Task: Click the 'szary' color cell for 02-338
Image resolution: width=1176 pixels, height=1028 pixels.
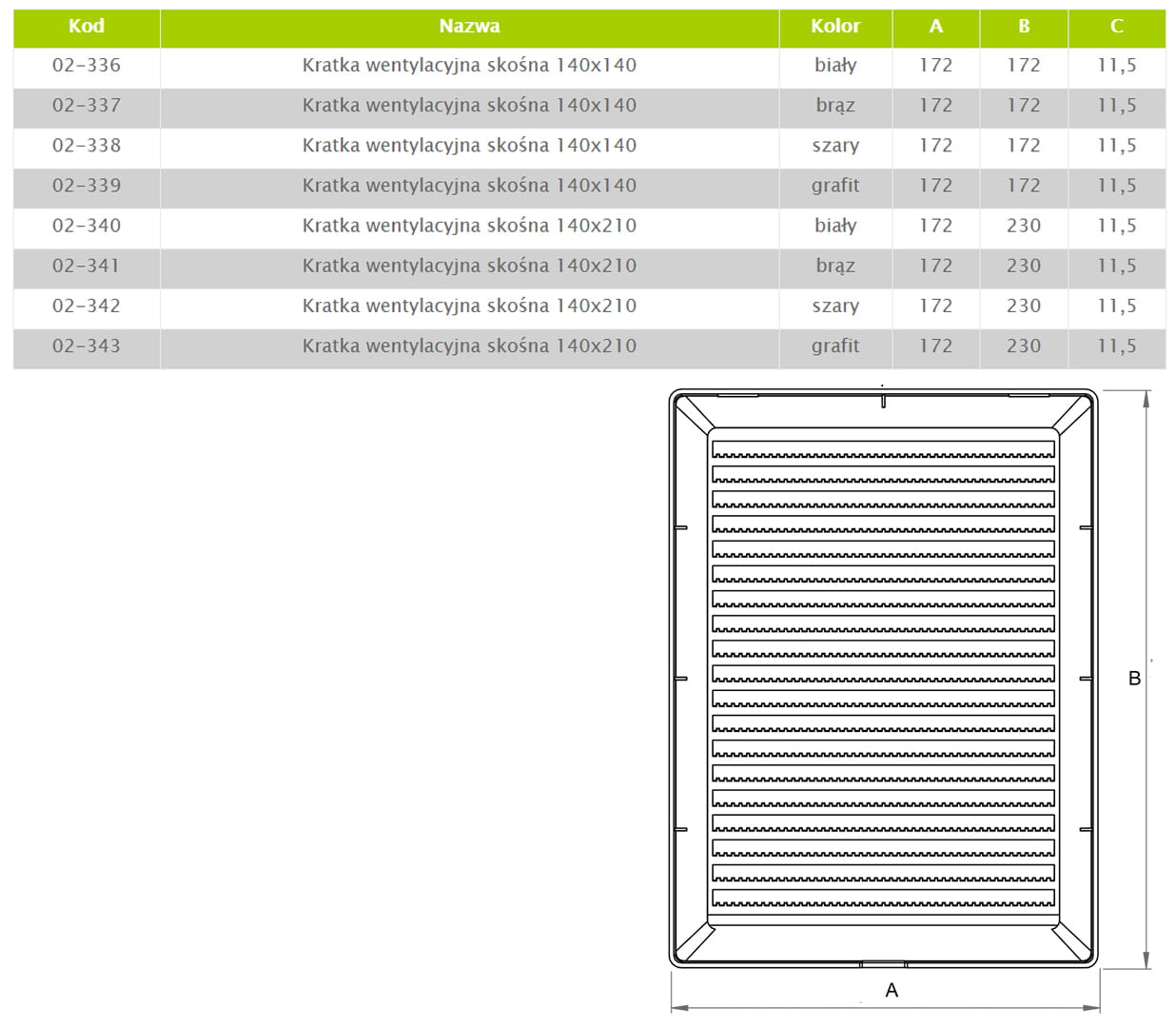Action: [835, 146]
